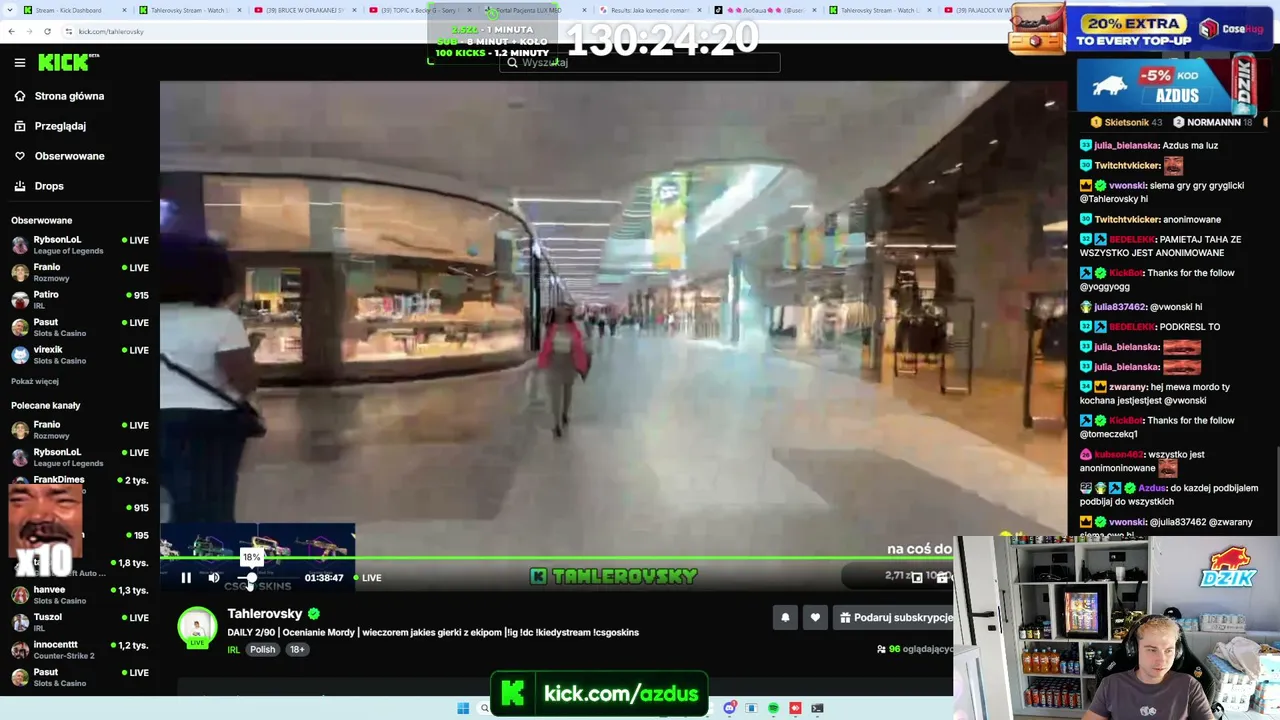
Task: Open the Windows Start menu
Action: (x=463, y=708)
